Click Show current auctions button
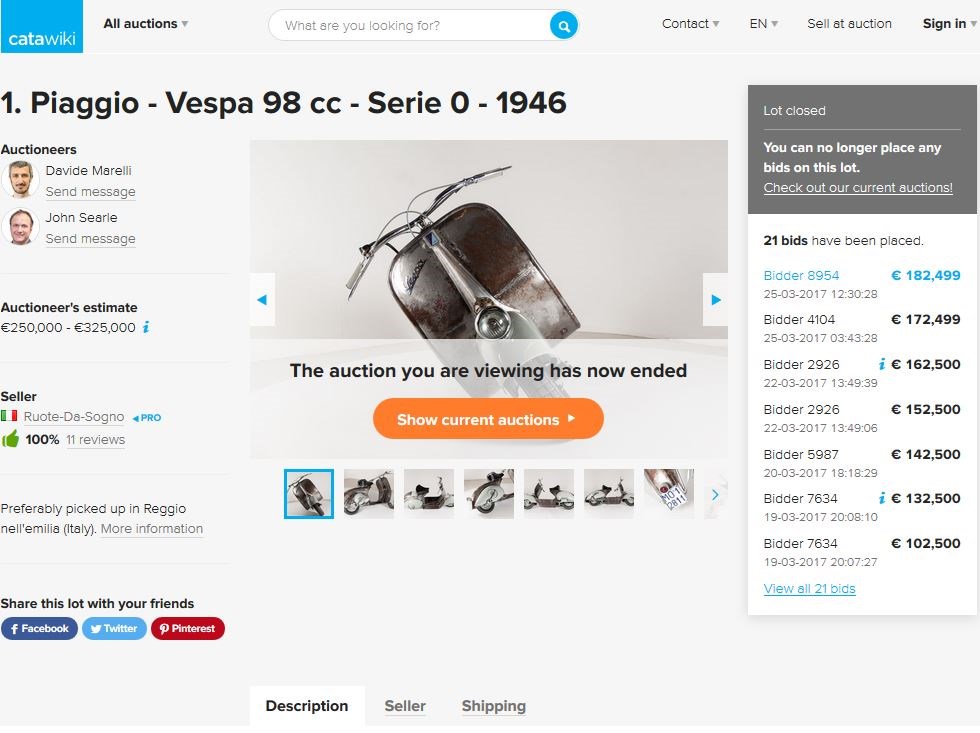The height and width of the screenshot is (733, 980). [x=488, y=419]
